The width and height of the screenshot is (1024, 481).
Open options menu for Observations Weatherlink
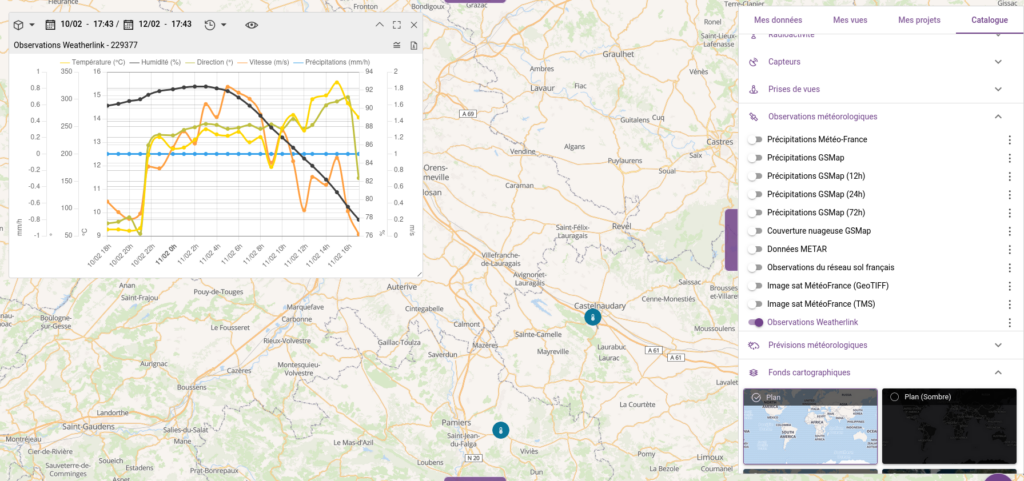[1010, 322]
